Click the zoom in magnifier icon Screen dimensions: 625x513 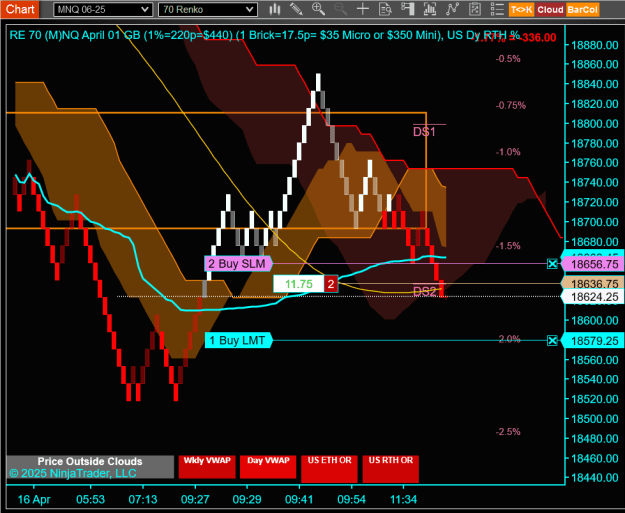318,9
